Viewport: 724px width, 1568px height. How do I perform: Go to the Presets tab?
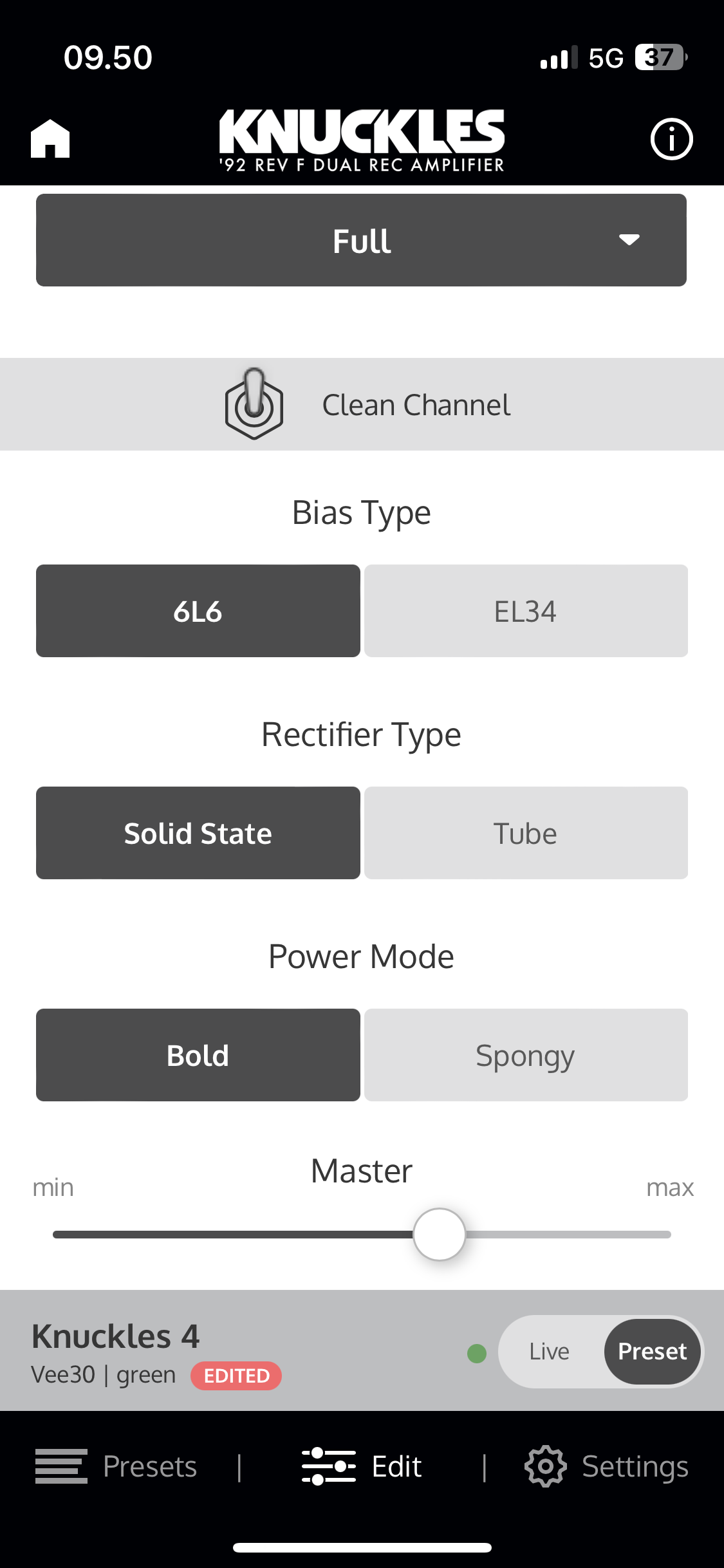pyautogui.click(x=149, y=1466)
